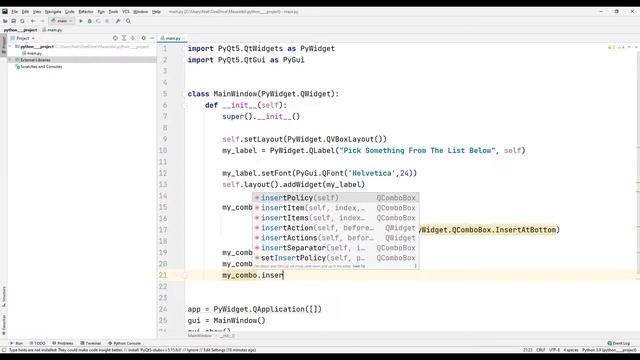Open the Project side tool window strip
640x360 pixels.
click(4, 44)
